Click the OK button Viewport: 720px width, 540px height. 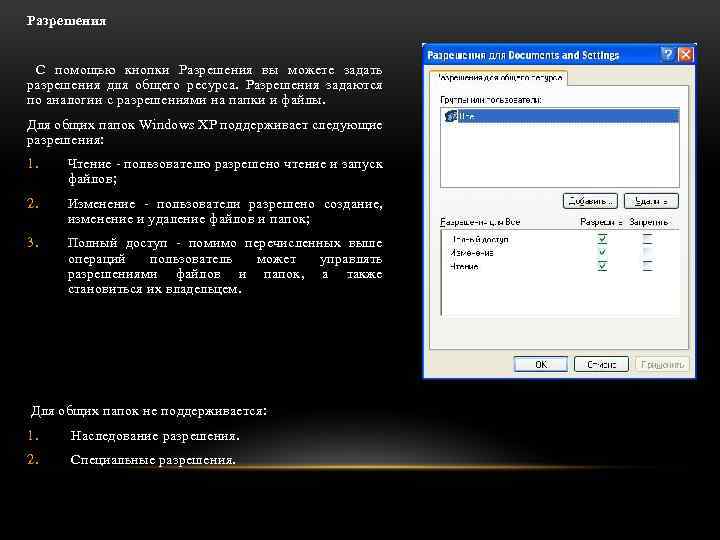click(541, 365)
